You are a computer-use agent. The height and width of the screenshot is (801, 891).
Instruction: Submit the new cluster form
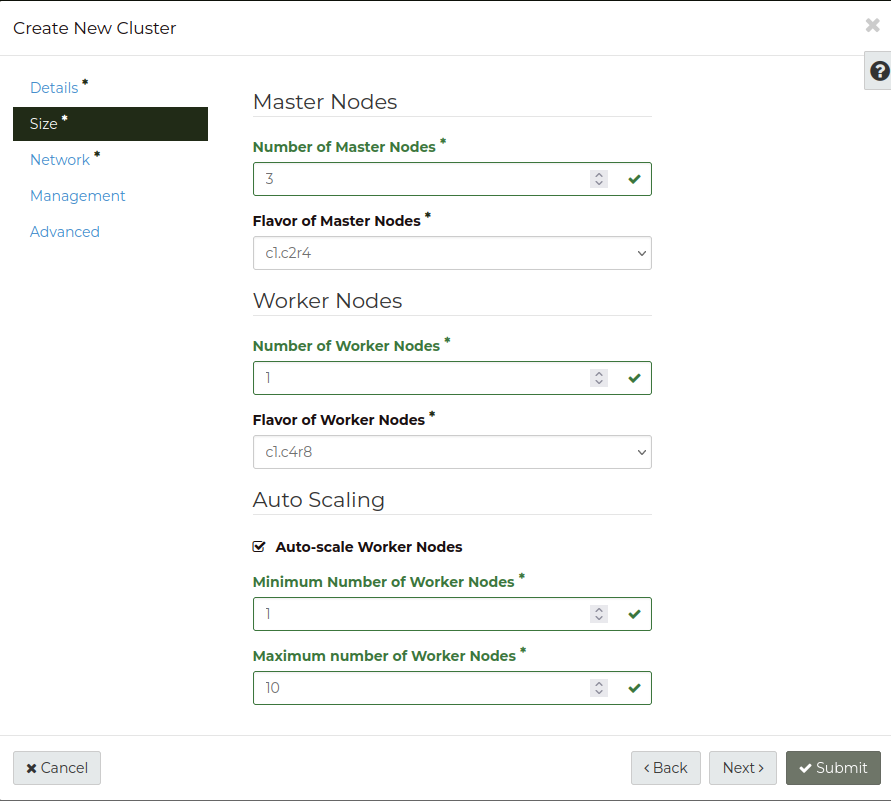click(833, 767)
